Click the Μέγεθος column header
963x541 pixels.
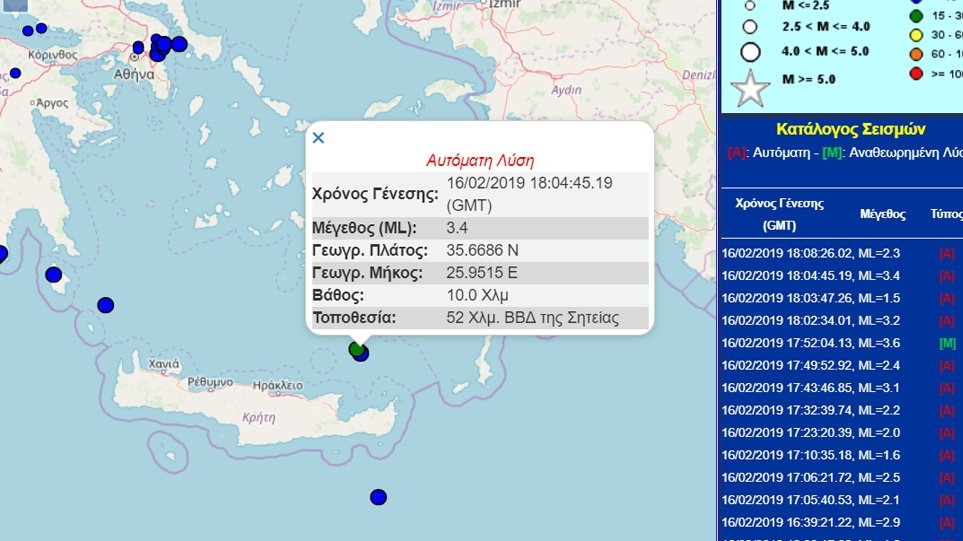click(x=882, y=214)
